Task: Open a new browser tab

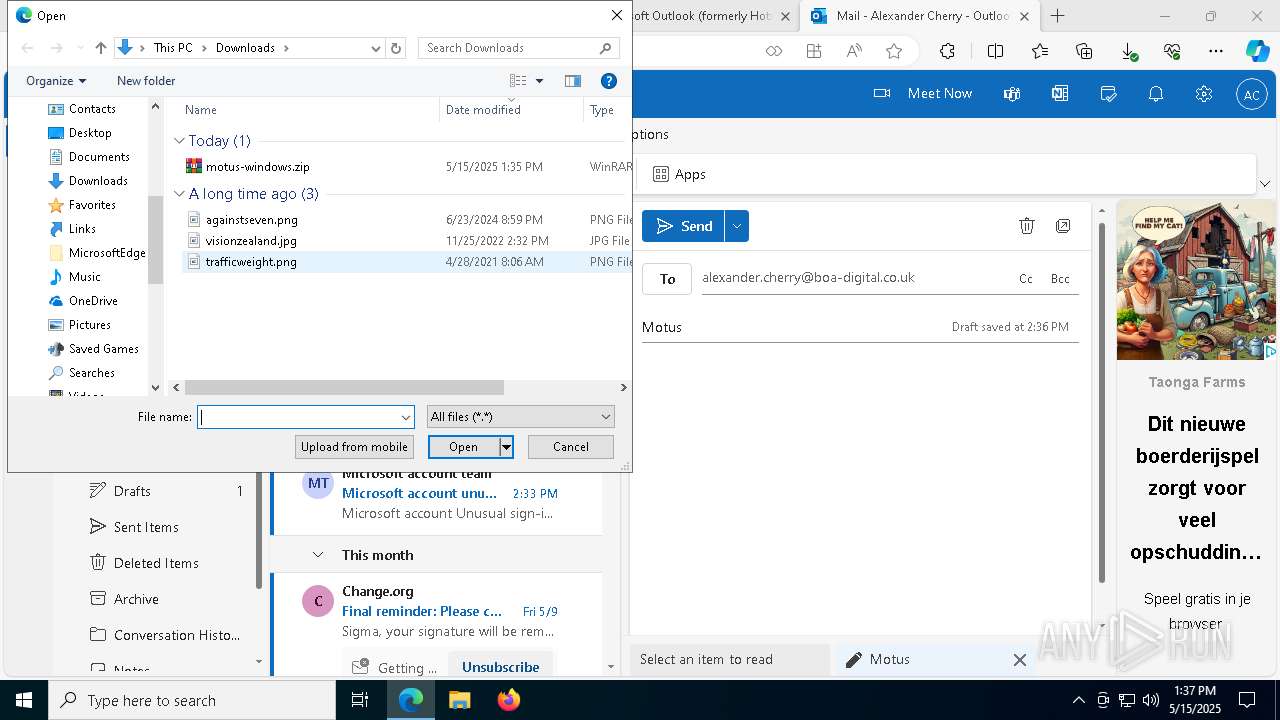Action: point(1057,16)
